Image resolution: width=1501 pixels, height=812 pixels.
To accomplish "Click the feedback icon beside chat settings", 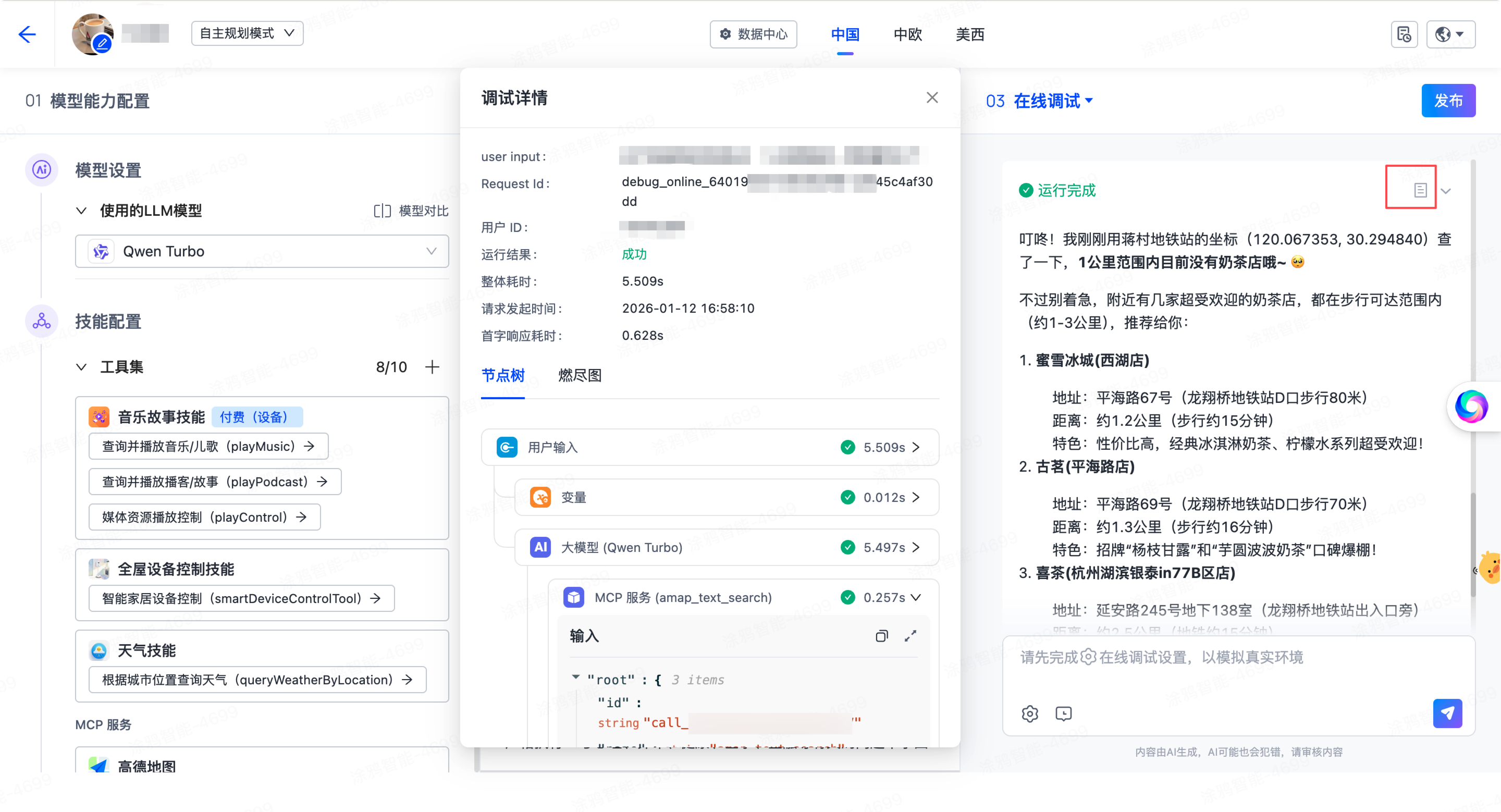I will [1064, 713].
